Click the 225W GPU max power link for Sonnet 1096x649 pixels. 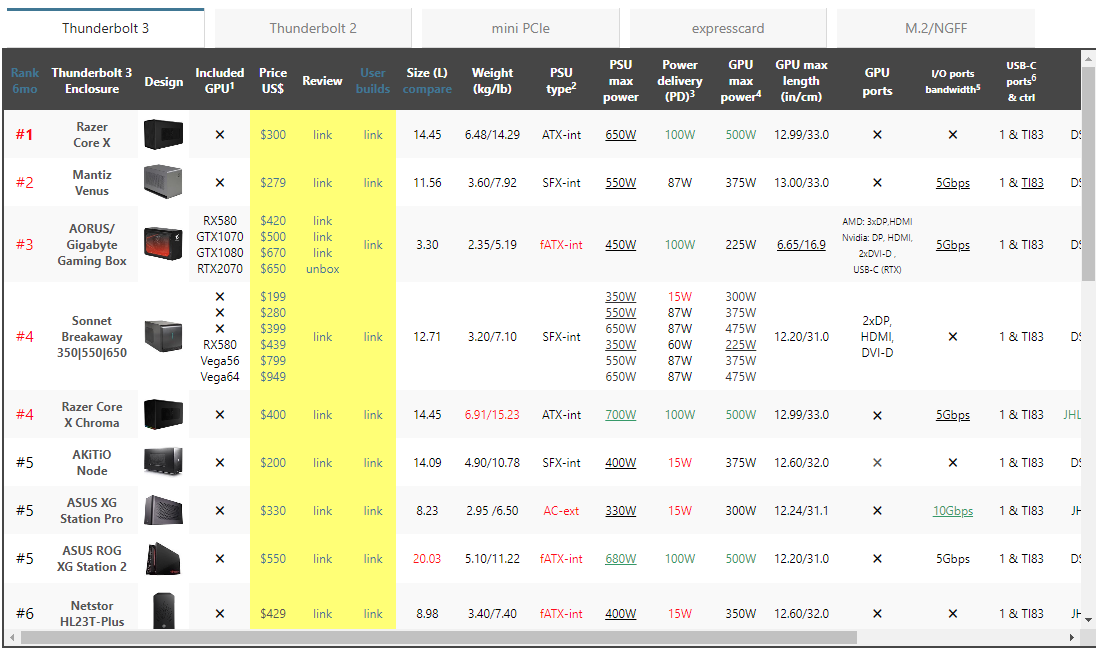coord(740,345)
